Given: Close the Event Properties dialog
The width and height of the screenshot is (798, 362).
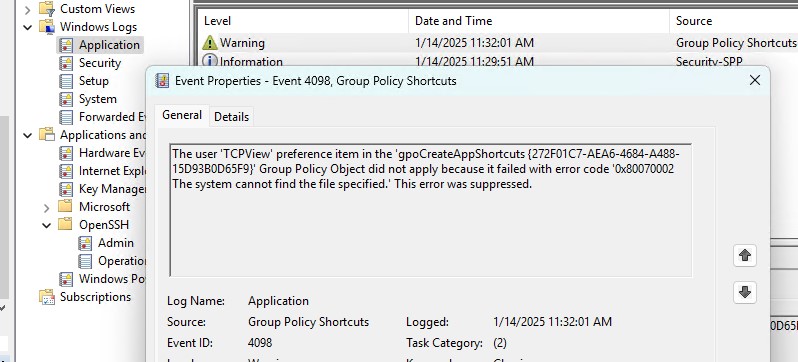Looking at the screenshot, I should click(x=755, y=80).
